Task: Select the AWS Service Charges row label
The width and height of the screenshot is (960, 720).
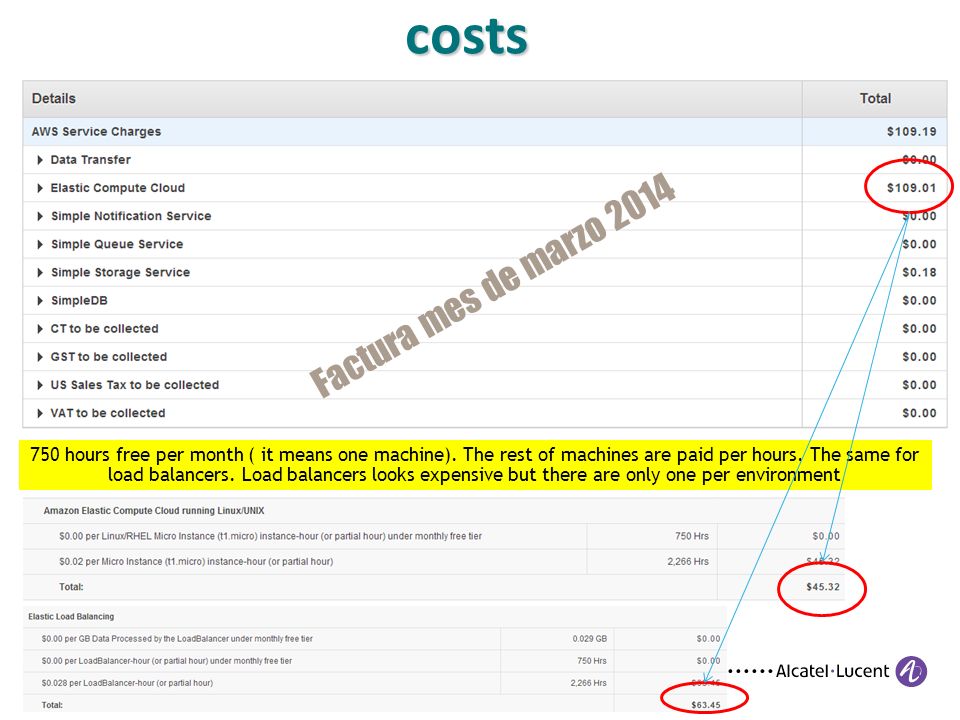Action: [x=96, y=132]
